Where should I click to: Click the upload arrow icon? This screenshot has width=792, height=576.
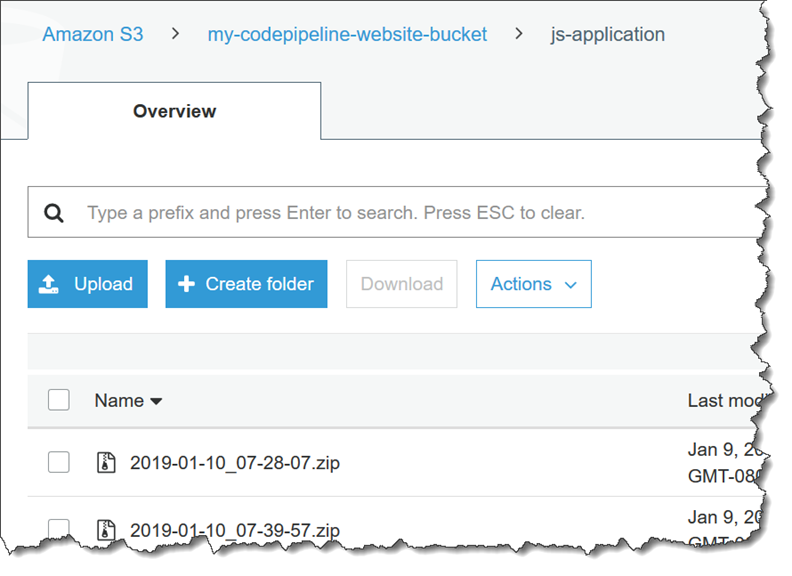[49, 285]
